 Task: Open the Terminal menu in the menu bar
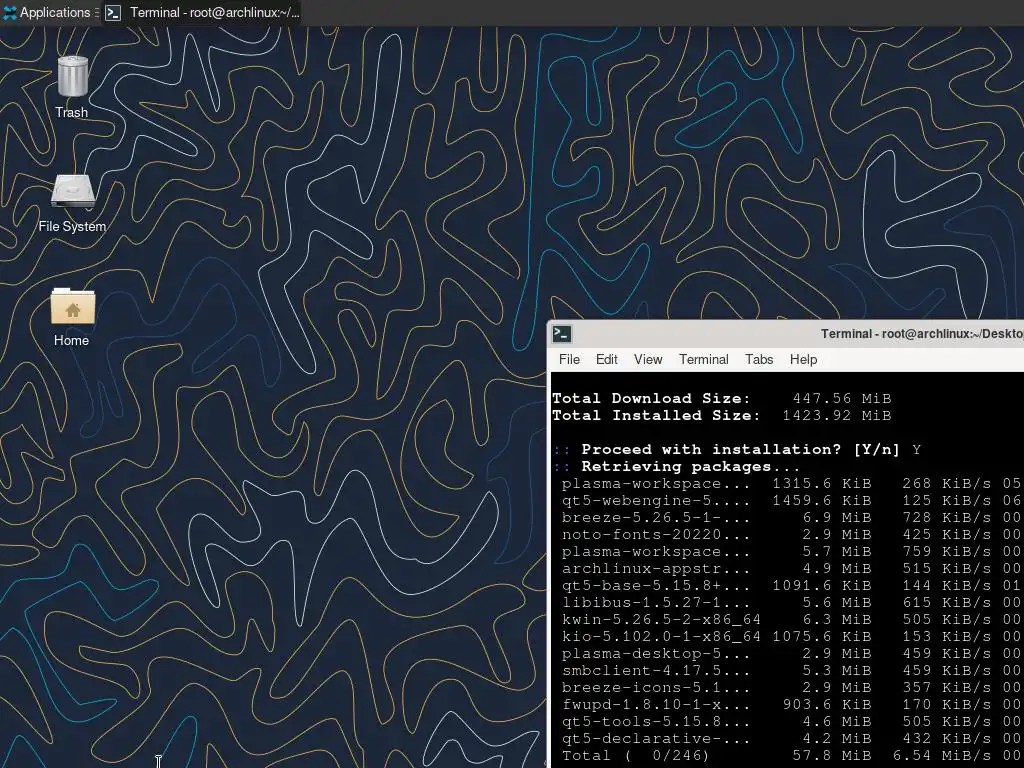703,359
